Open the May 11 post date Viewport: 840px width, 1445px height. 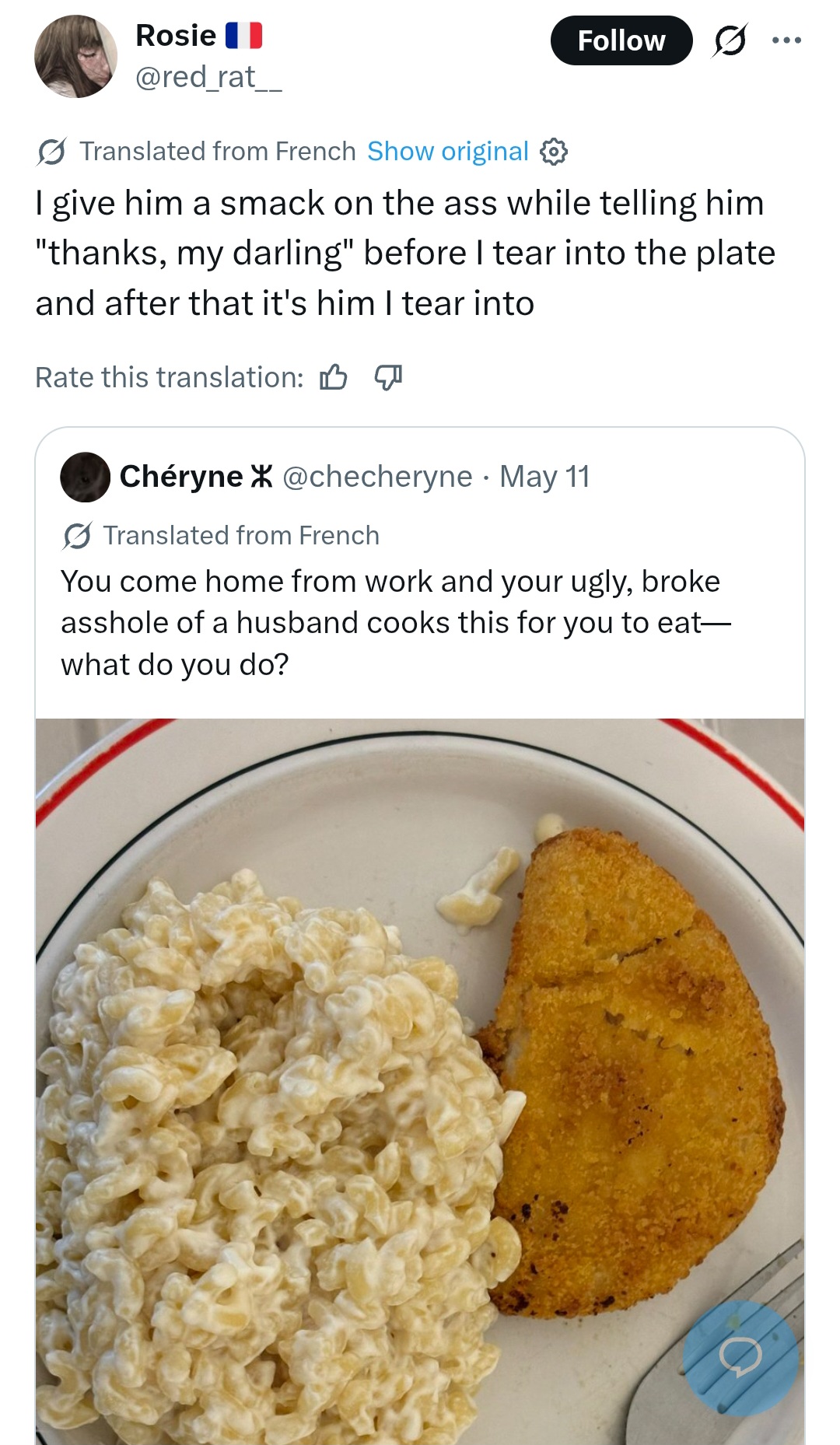544,476
